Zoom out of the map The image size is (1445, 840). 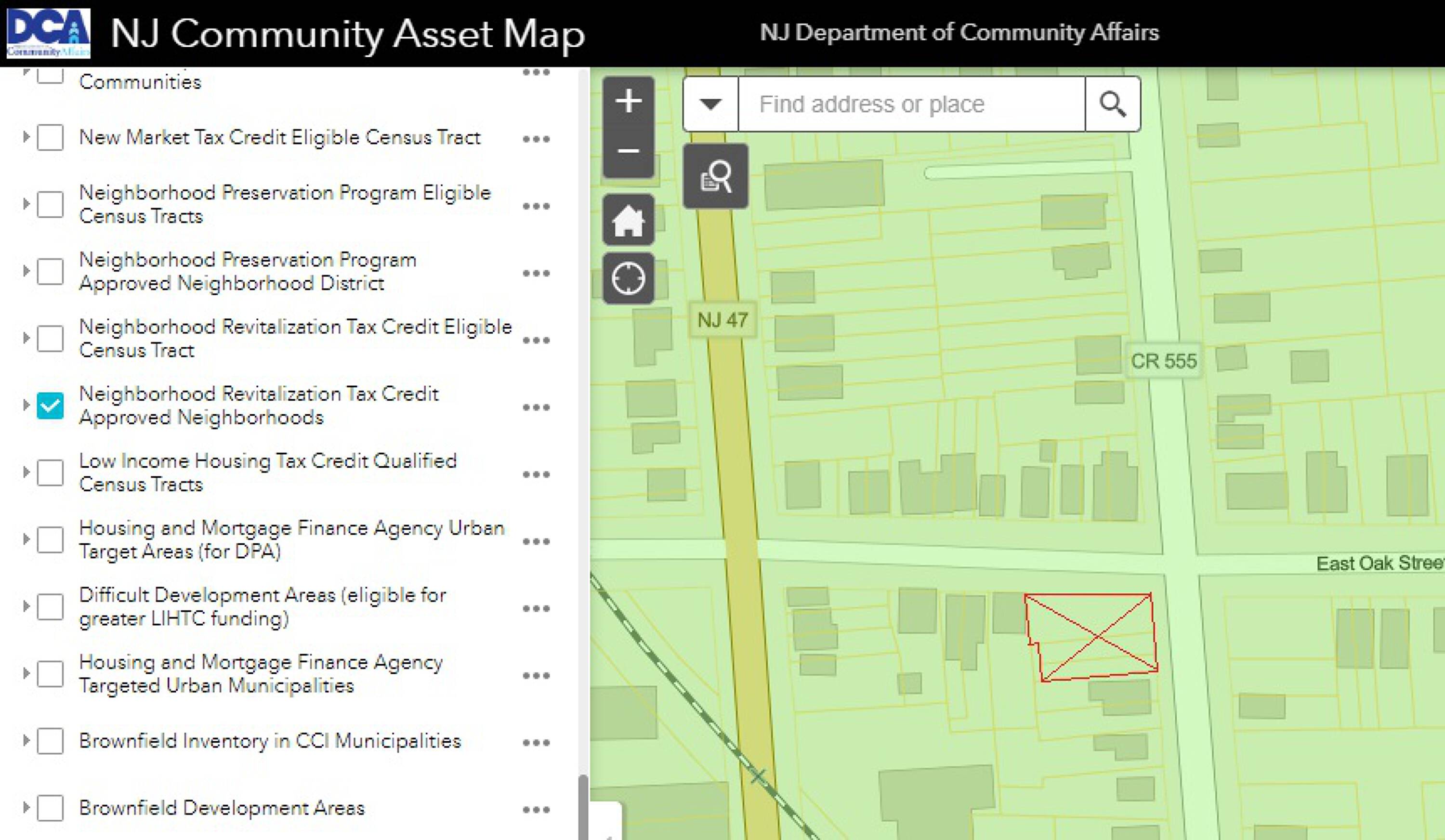[629, 151]
